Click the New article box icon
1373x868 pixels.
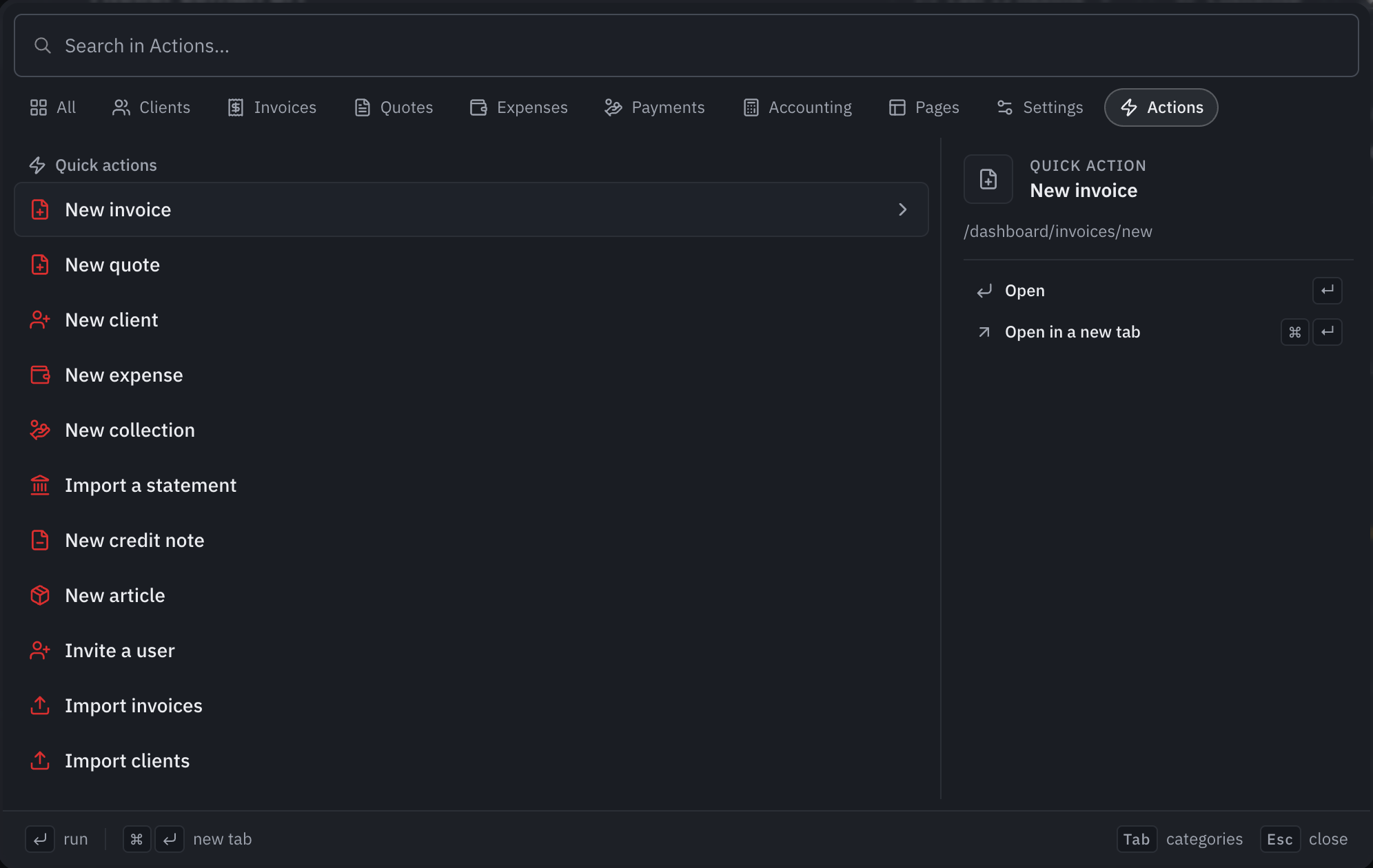(x=40, y=595)
